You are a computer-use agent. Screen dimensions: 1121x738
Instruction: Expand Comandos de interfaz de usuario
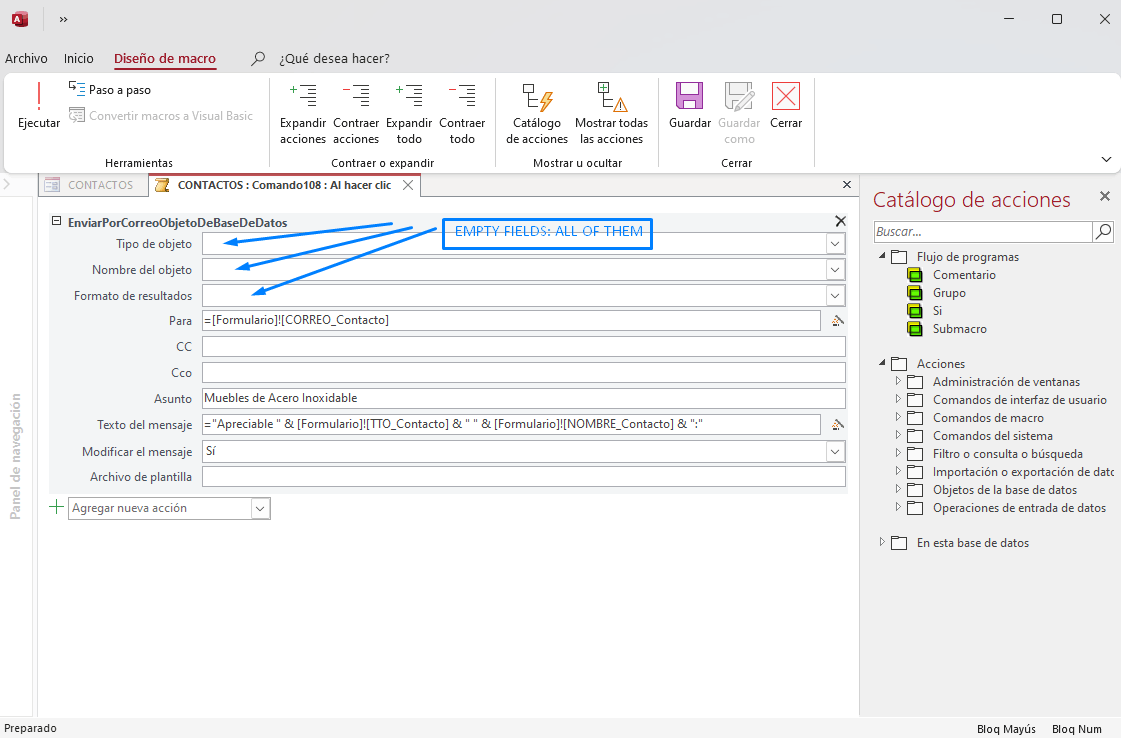click(x=899, y=399)
